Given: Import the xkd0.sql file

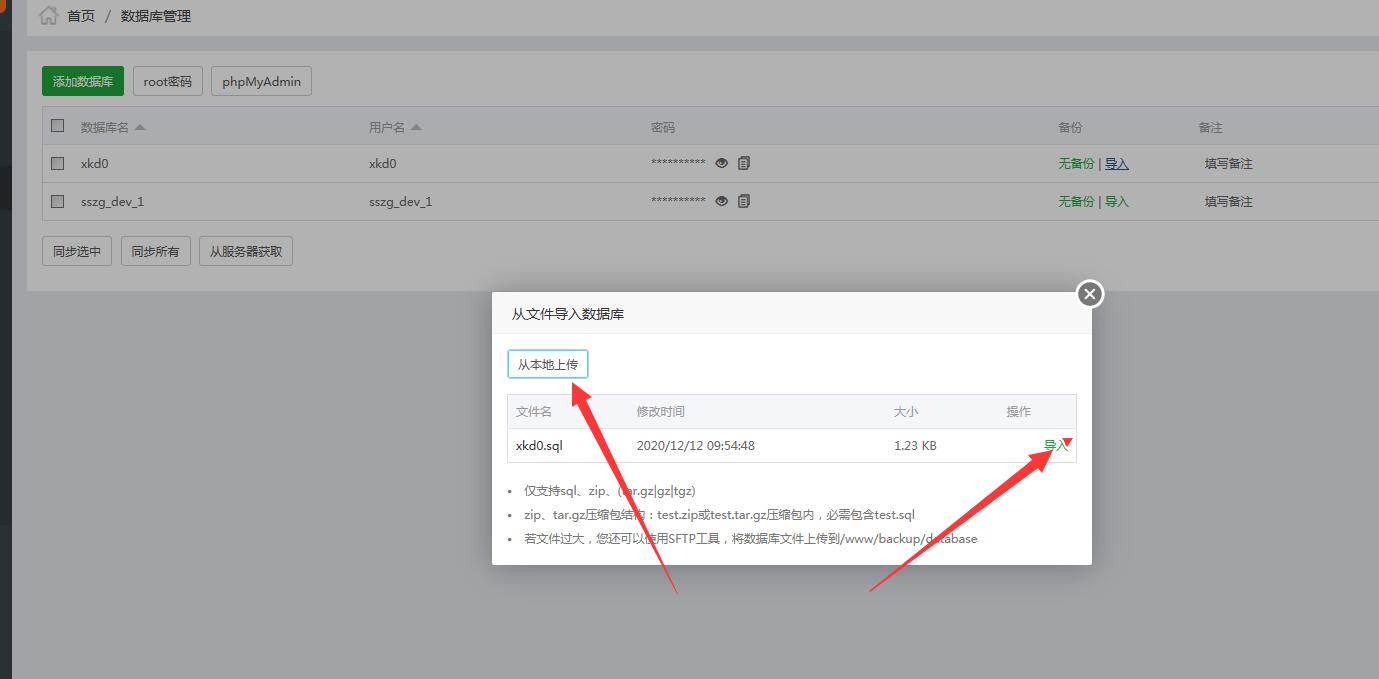Looking at the screenshot, I should coord(1055,446).
